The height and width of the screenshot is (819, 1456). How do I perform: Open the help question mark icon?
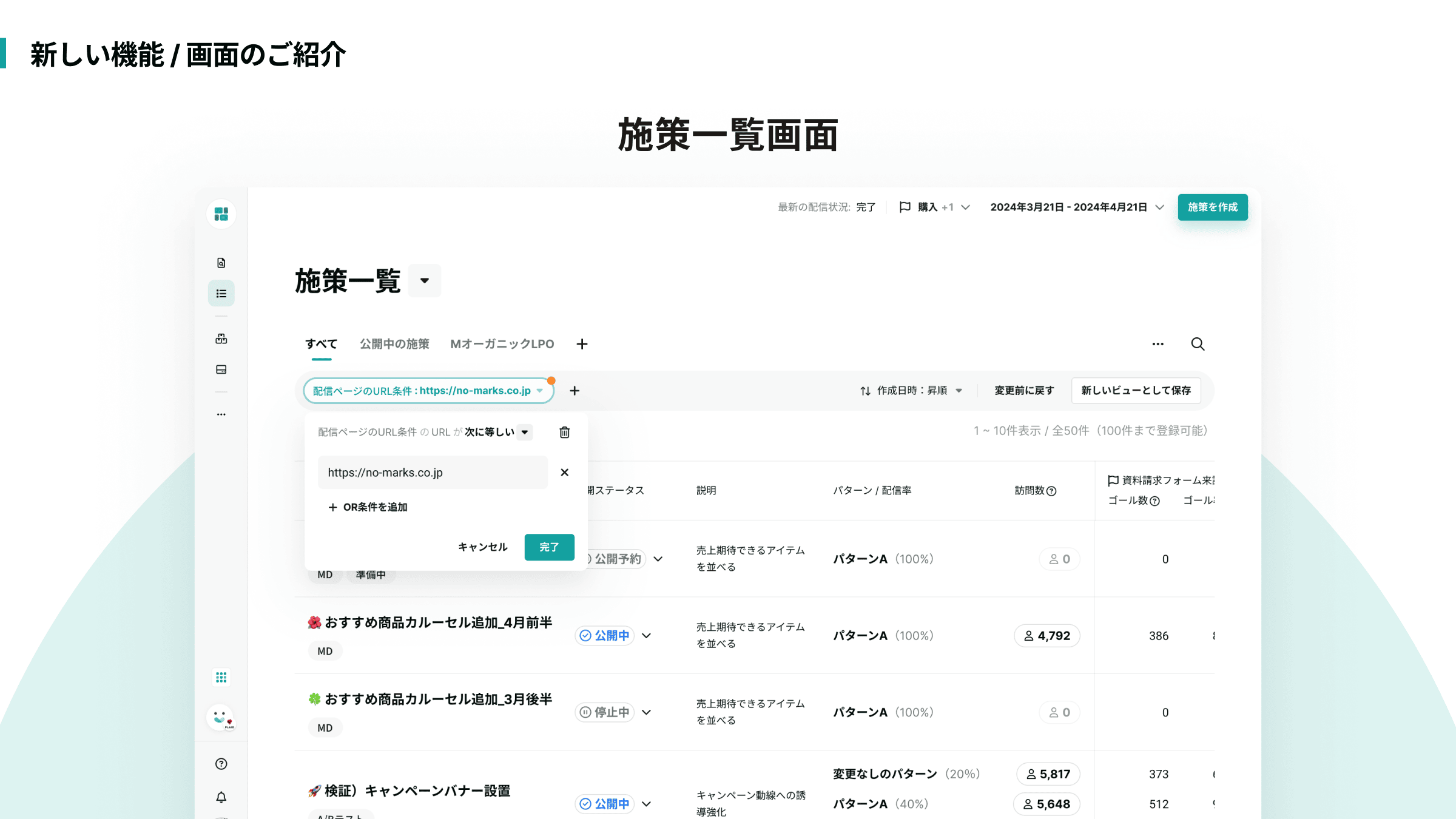(221, 764)
